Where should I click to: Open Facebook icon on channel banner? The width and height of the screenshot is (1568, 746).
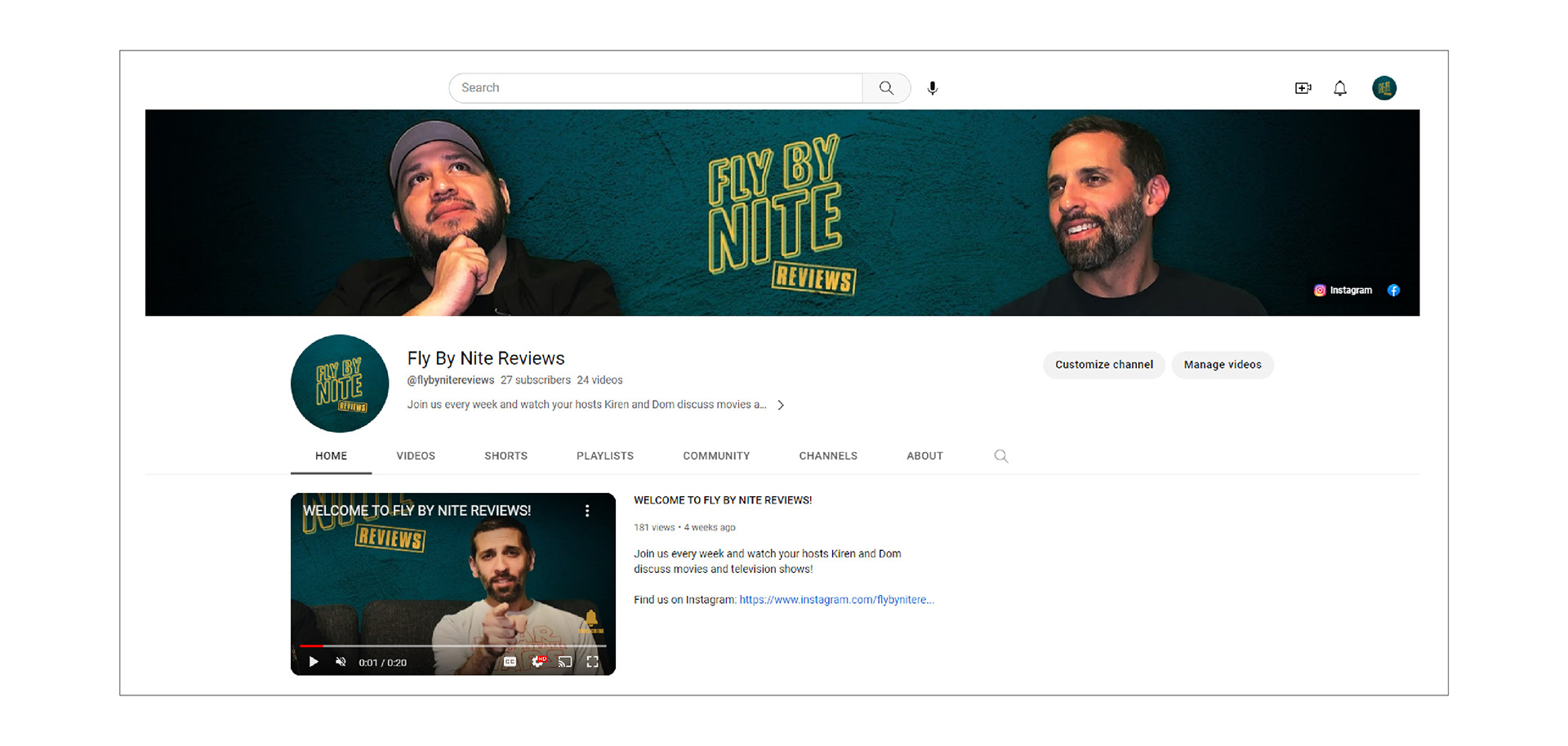point(1394,291)
